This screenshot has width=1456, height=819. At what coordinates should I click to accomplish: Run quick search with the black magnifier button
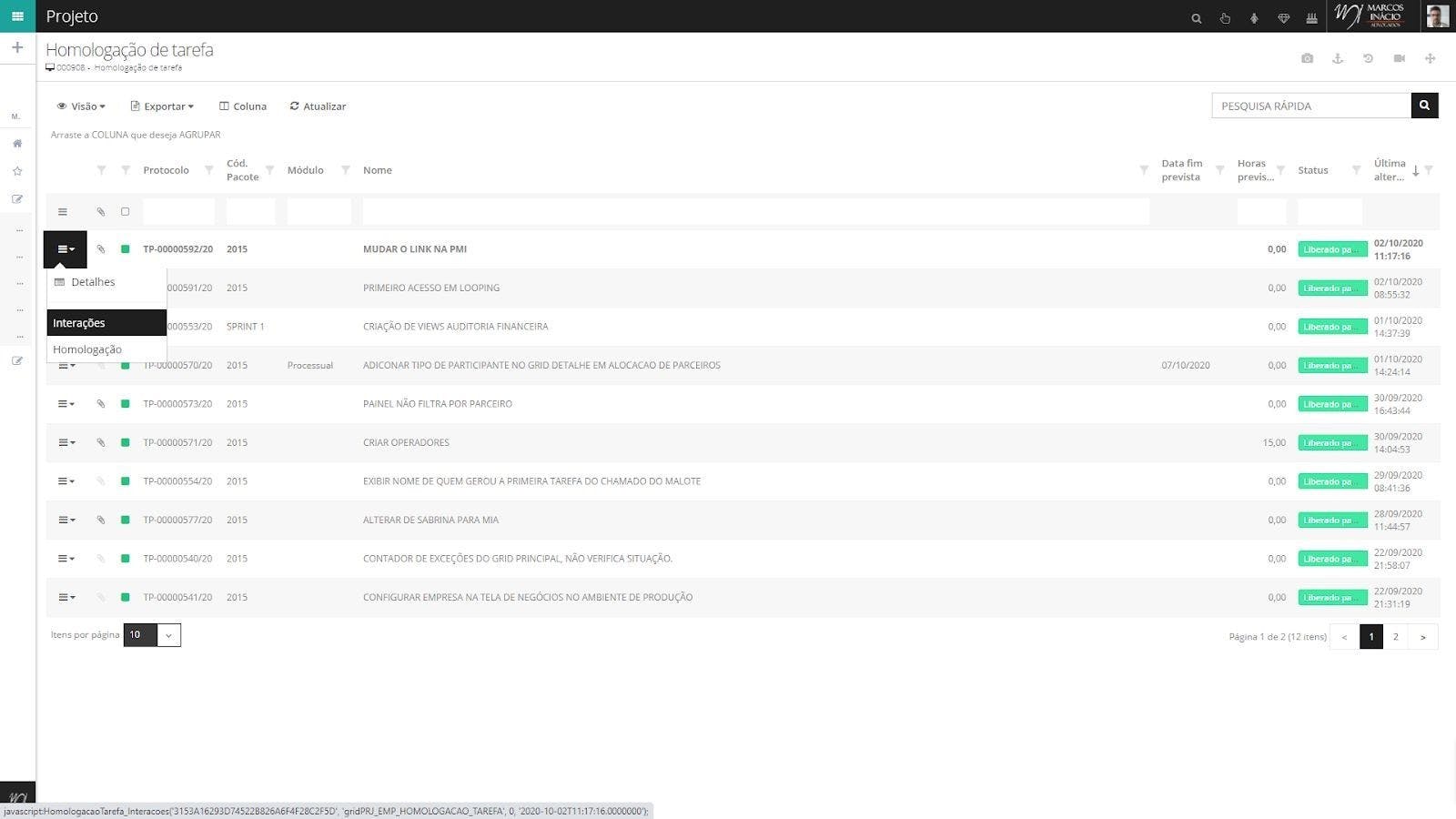click(1424, 106)
